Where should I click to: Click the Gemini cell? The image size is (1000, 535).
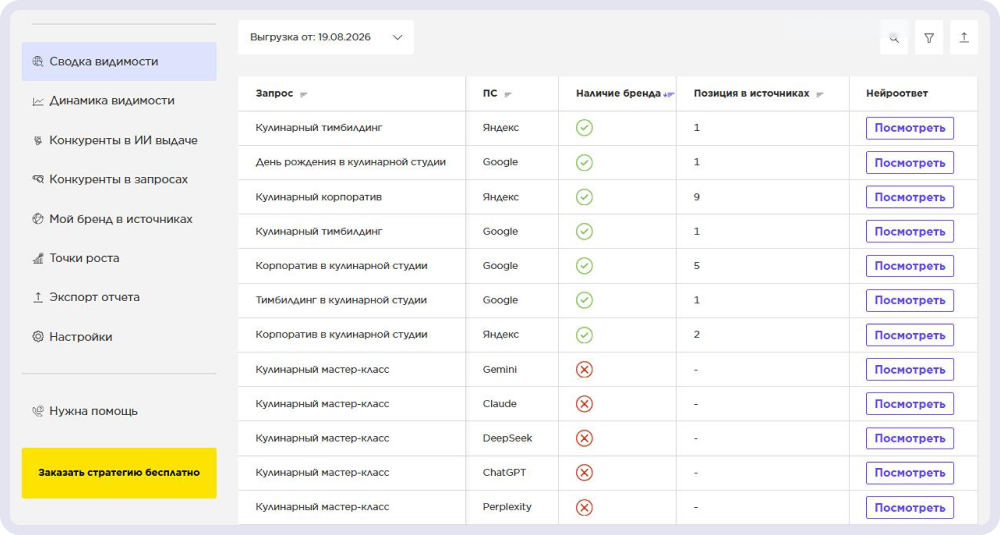500,369
